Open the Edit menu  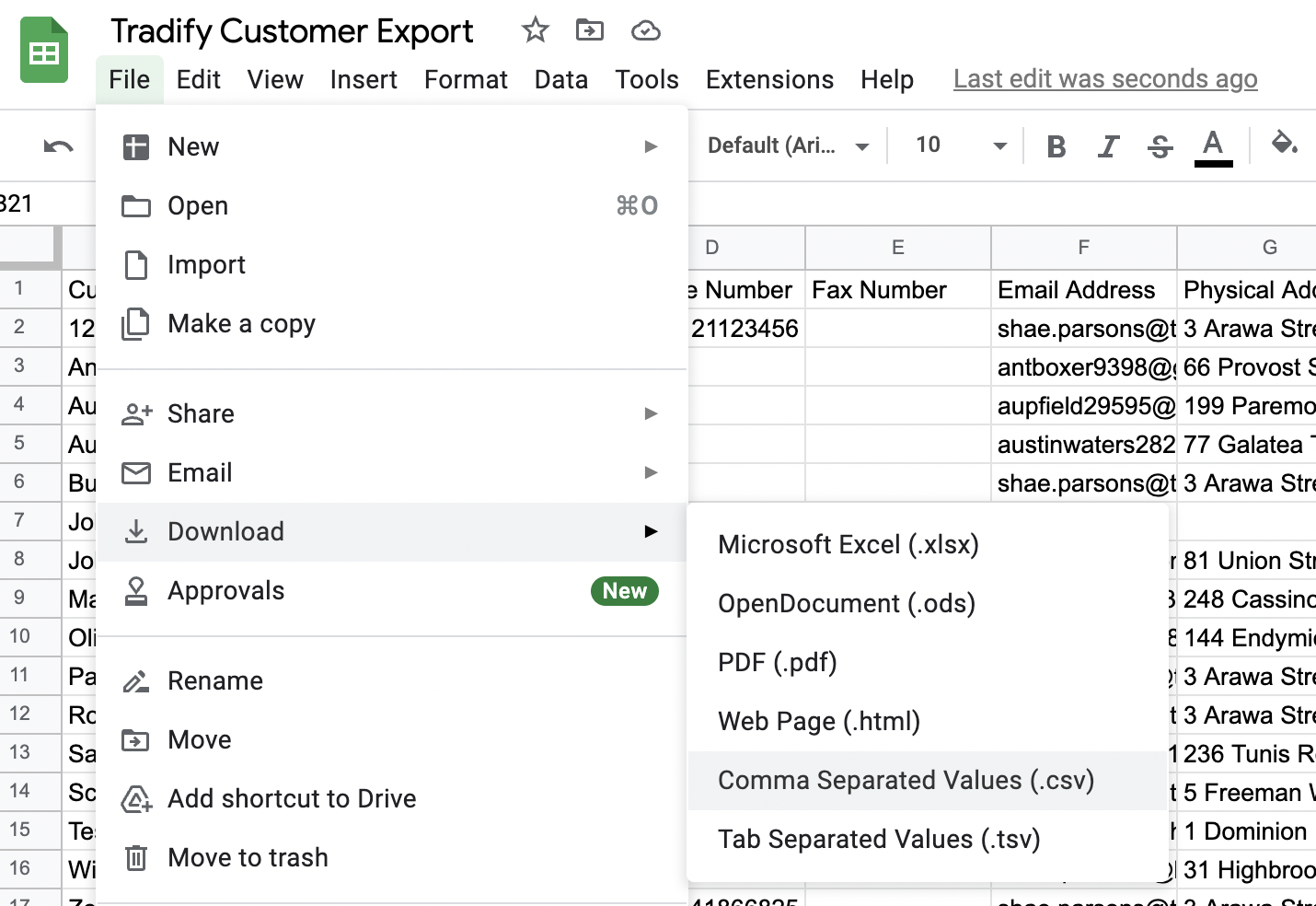click(x=198, y=79)
